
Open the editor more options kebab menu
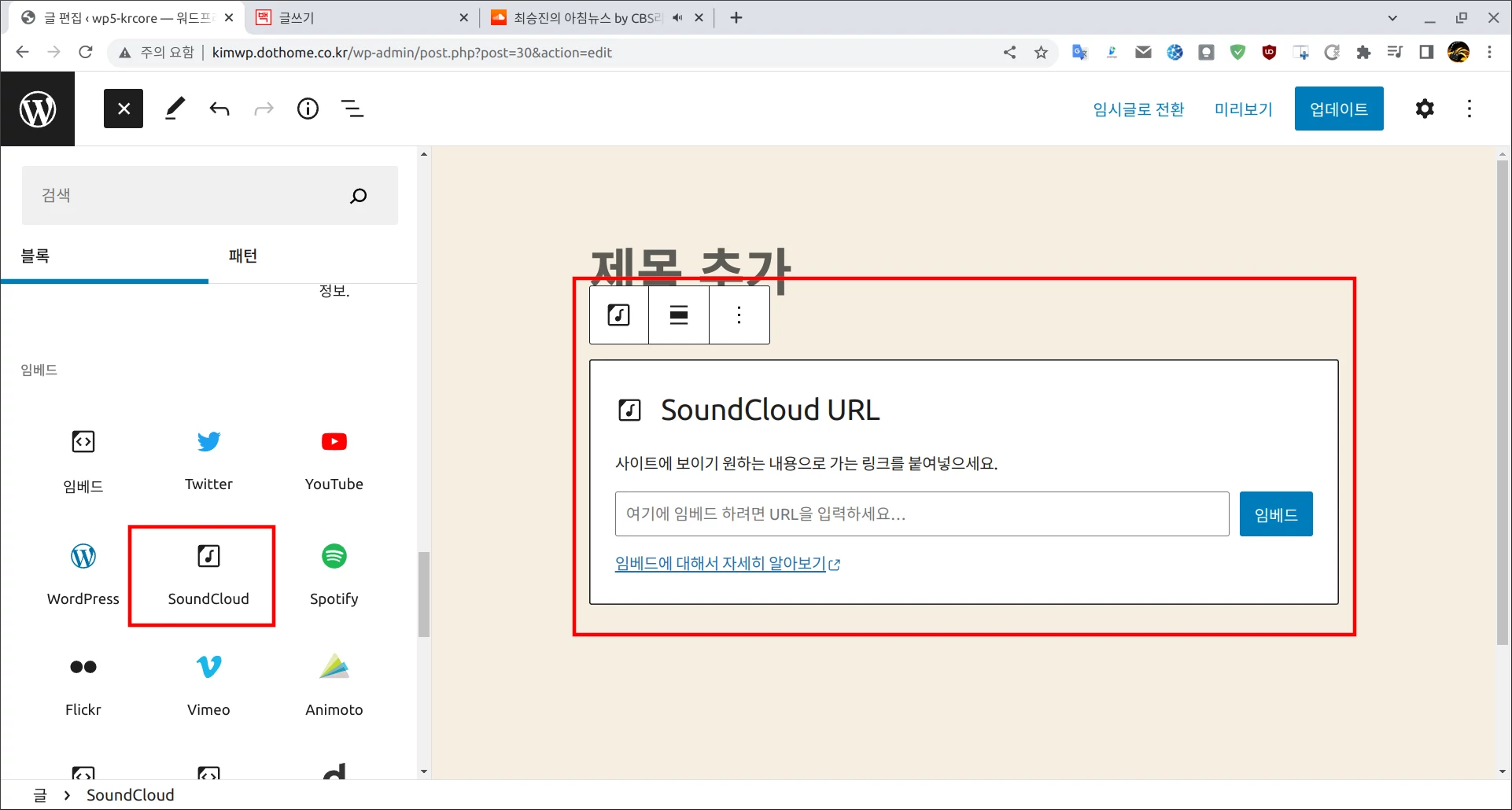[x=1468, y=109]
